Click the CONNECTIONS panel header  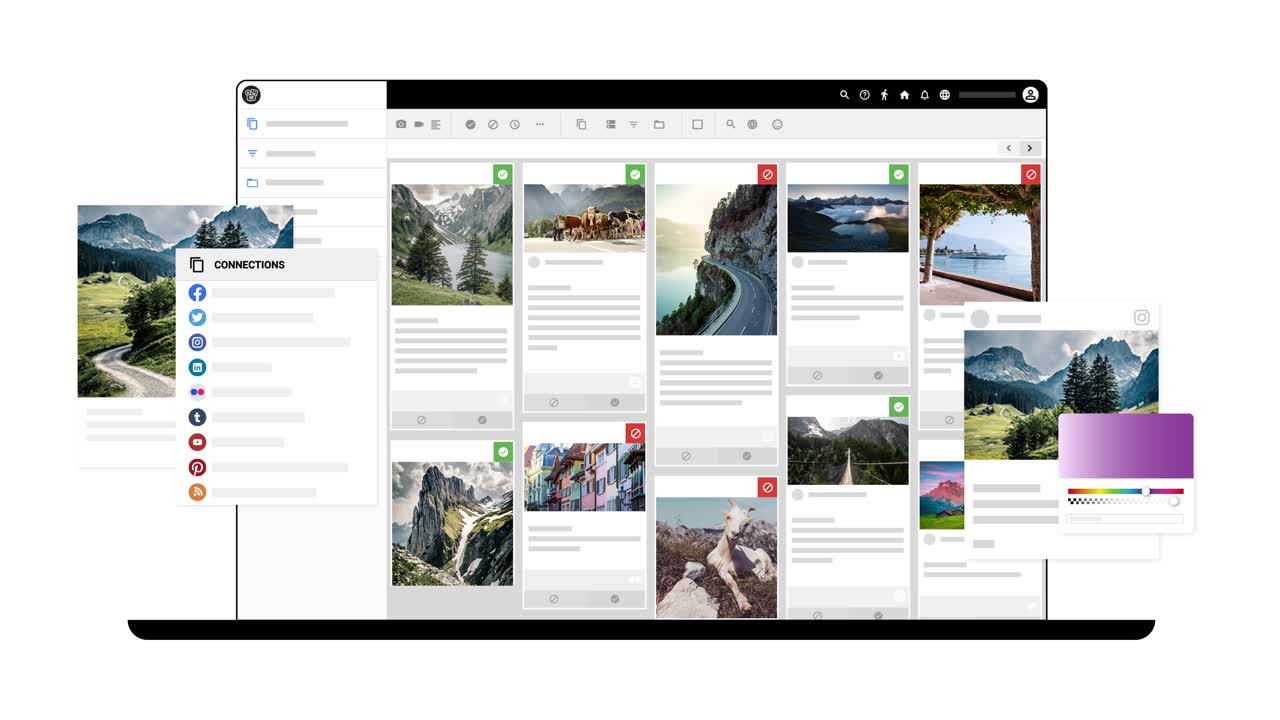point(249,265)
